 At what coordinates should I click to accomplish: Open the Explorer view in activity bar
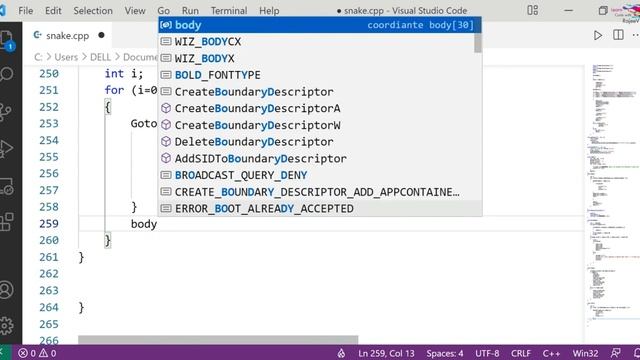click(7, 41)
